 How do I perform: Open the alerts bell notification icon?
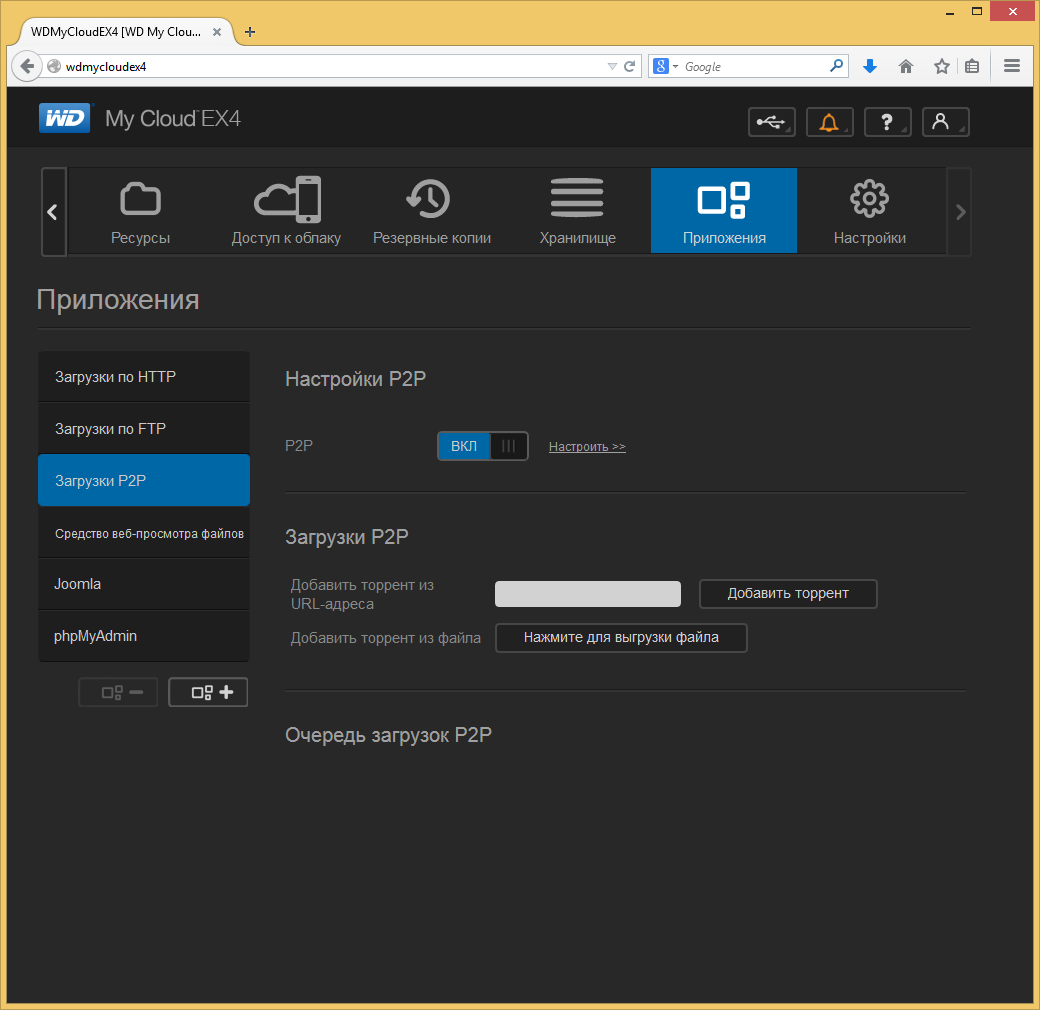tap(829, 122)
